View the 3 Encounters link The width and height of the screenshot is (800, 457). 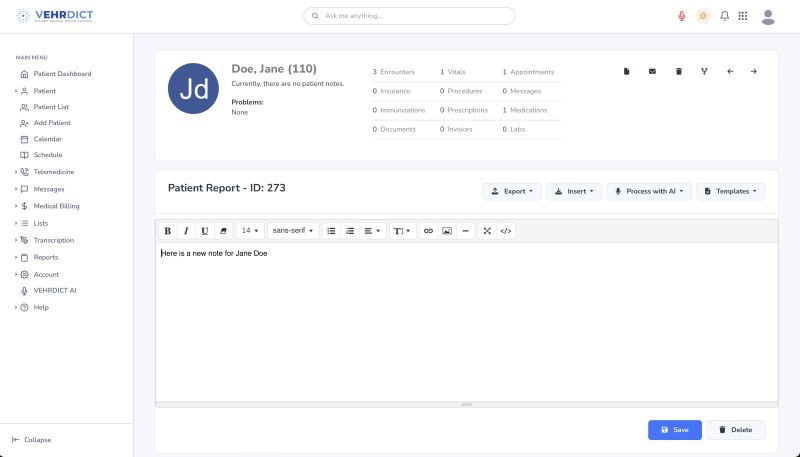(x=393, y=72)
